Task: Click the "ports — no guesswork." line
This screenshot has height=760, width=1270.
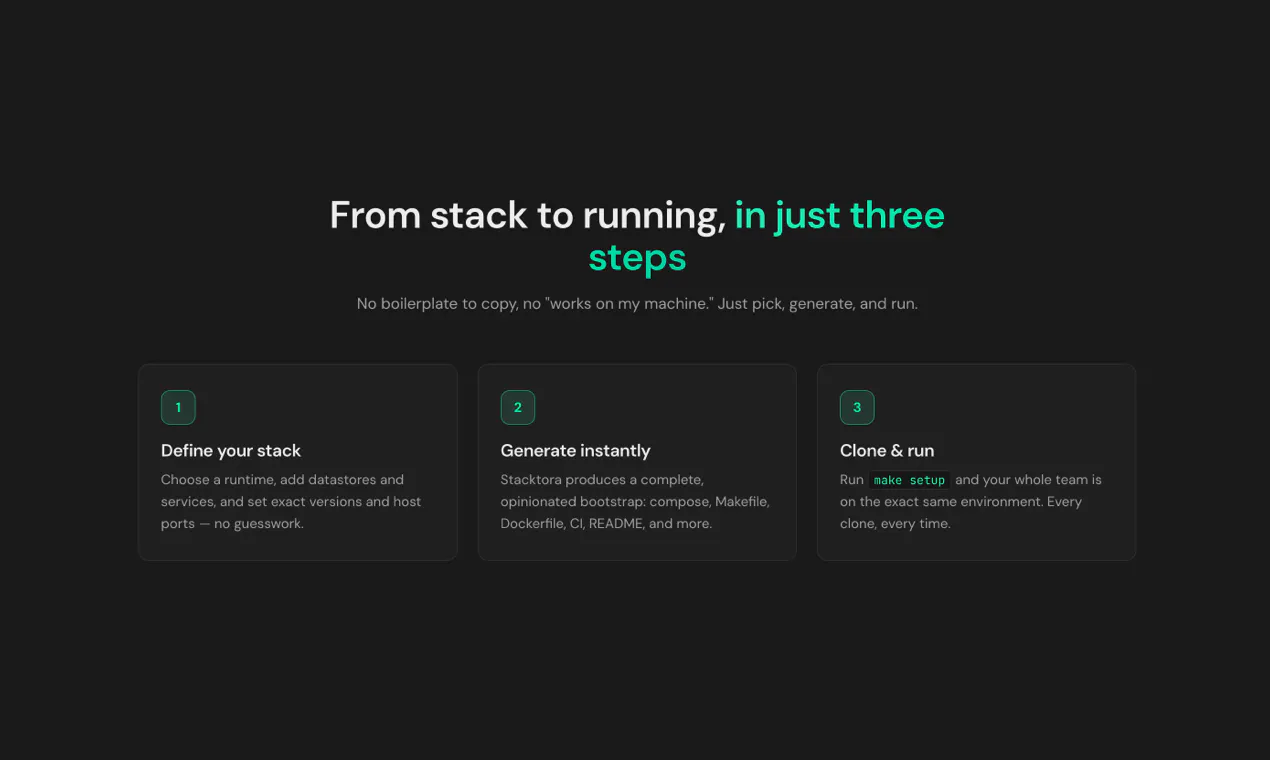Action: pyautogui.click(x=232, y=523)
